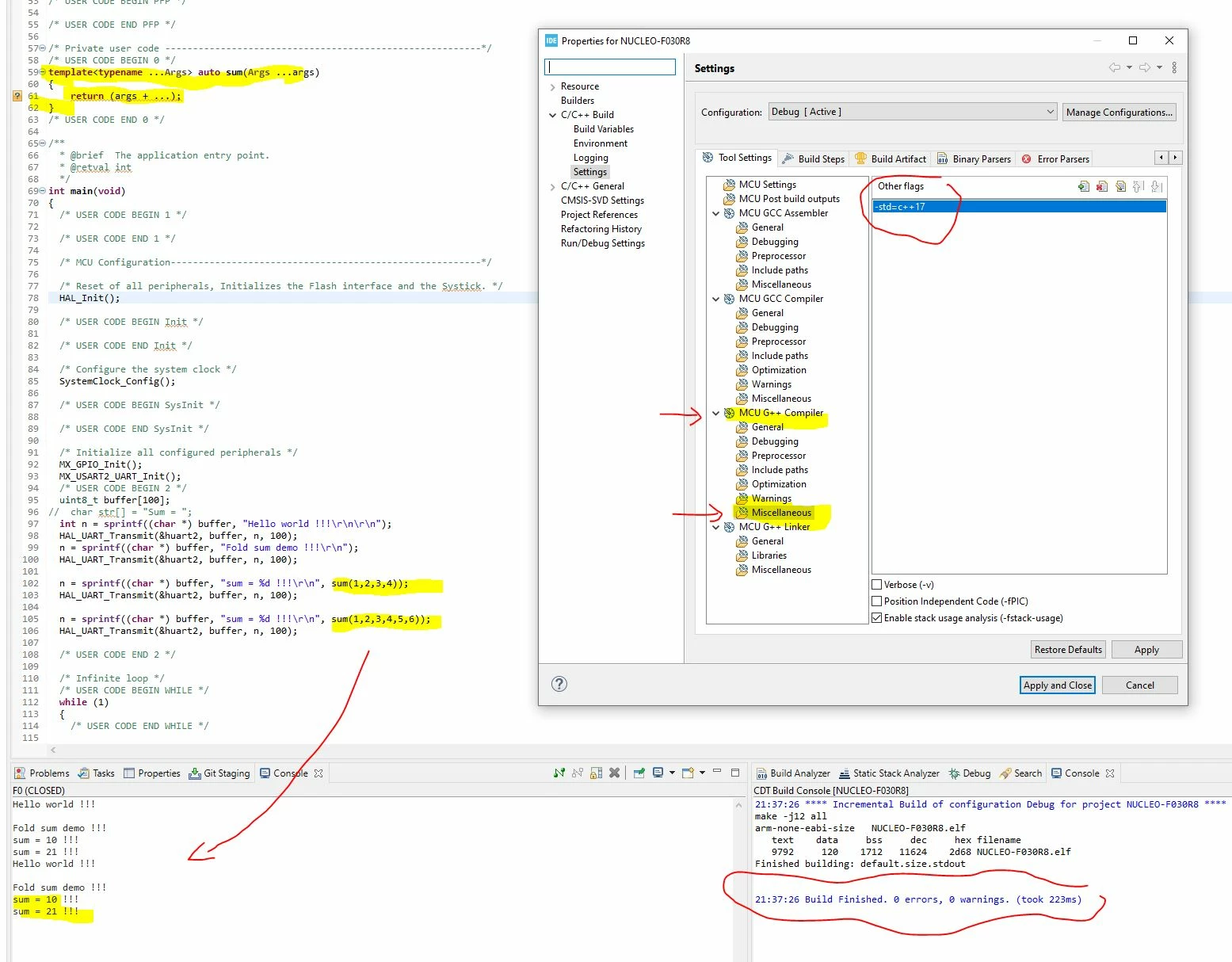Open the Git Staging tab
This screenshot has width=1232, height=962.
coord(219,773)
